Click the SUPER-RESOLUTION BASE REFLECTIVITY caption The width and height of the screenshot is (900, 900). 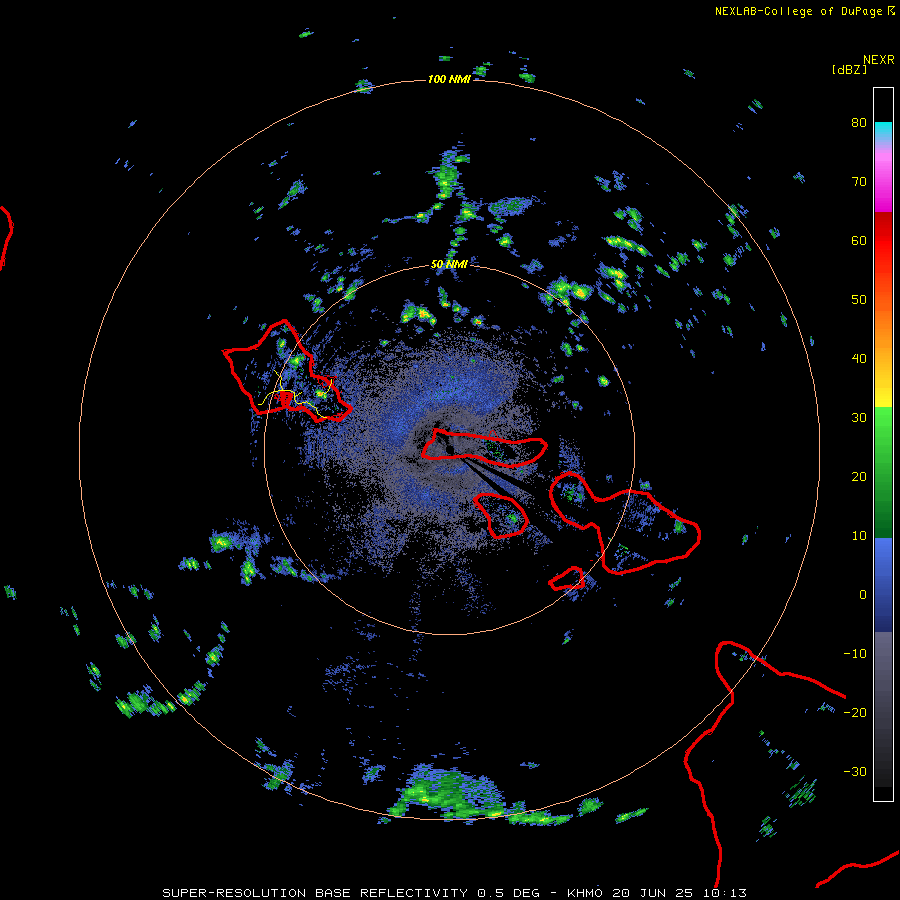tap(315, 893)
